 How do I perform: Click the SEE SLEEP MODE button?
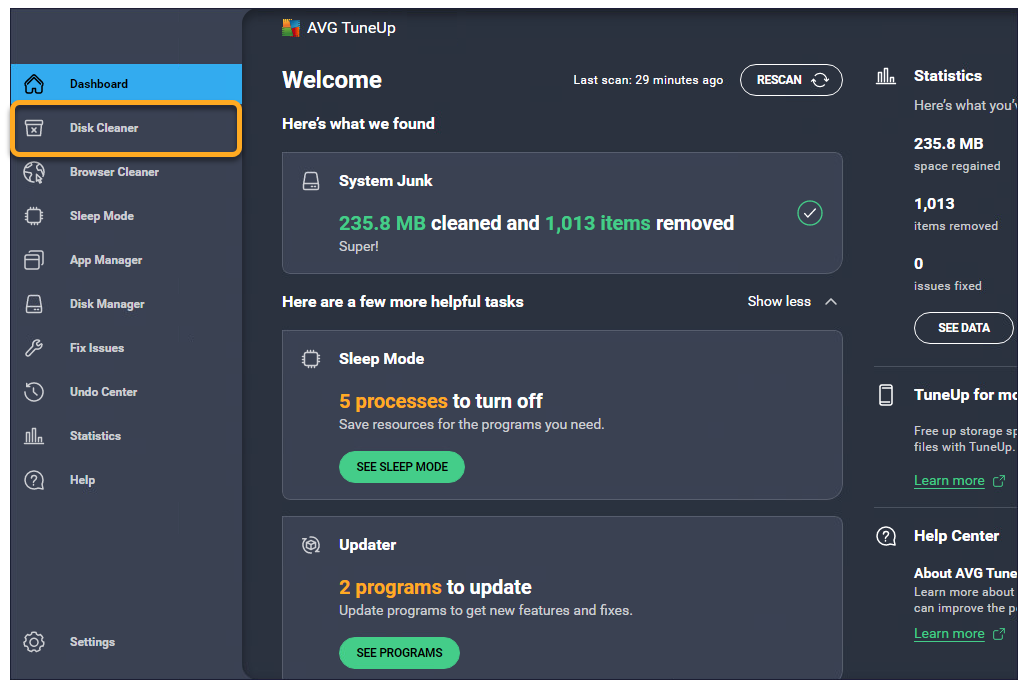pos(402,467)
